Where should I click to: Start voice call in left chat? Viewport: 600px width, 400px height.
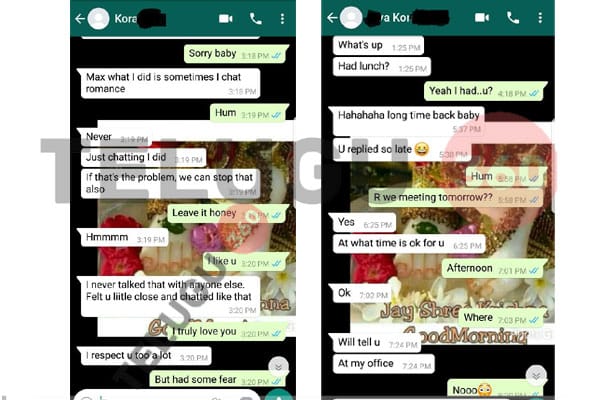coord(256,18)
